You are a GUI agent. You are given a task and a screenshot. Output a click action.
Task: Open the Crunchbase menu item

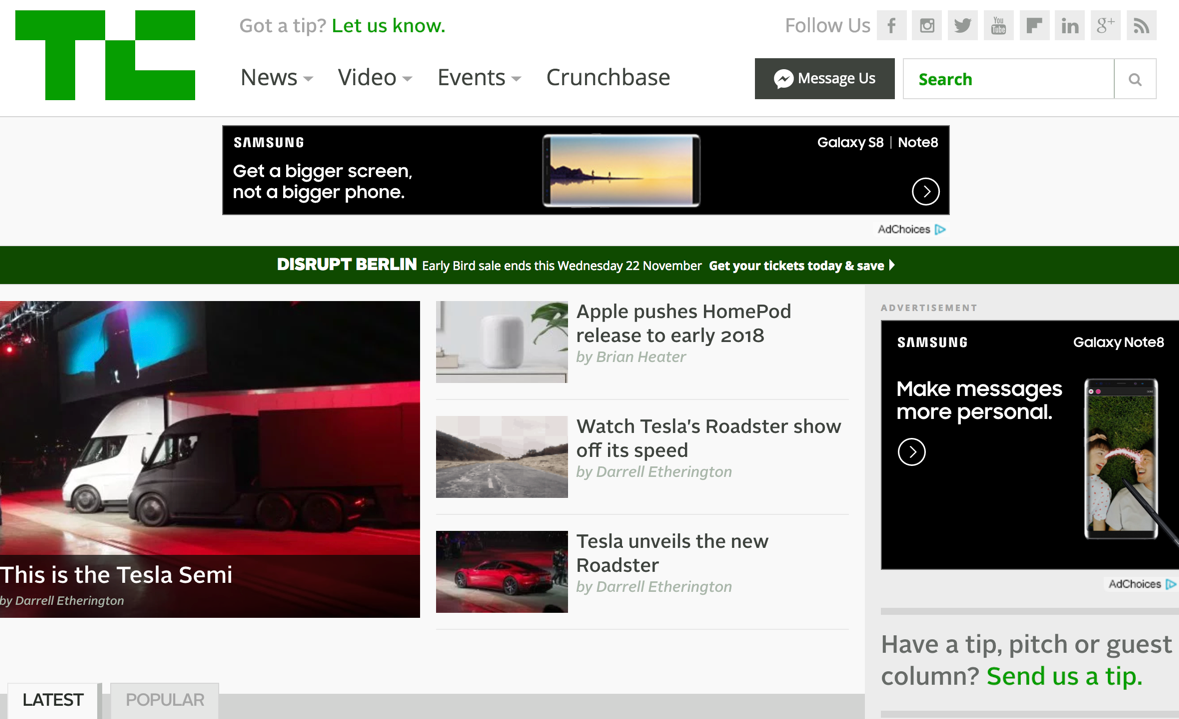pyautogui.click(x=608, y=78)
